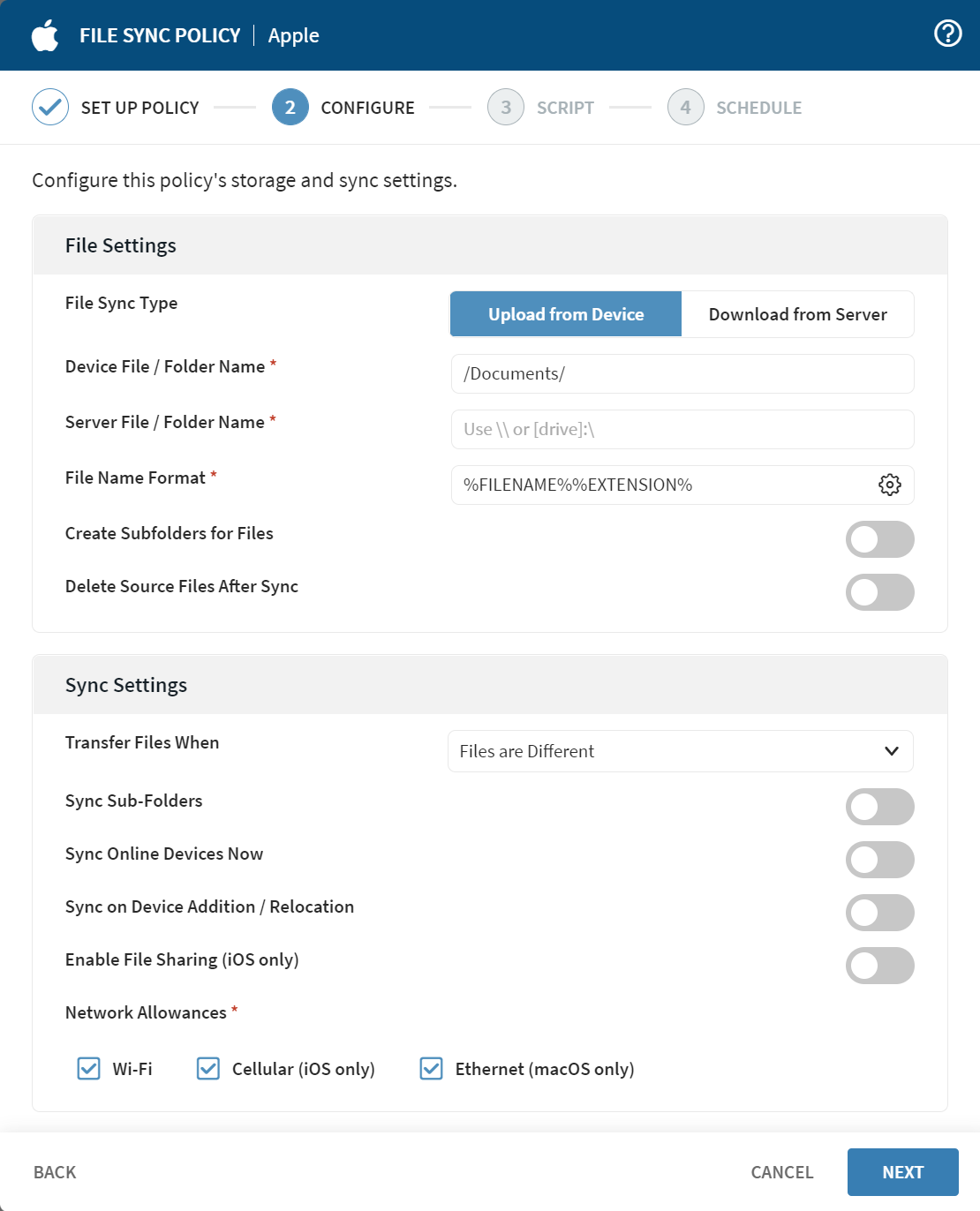The image size is (980, 1211).
Task: Click the step 3 Script circle
Action: click(x=506, y=107)
